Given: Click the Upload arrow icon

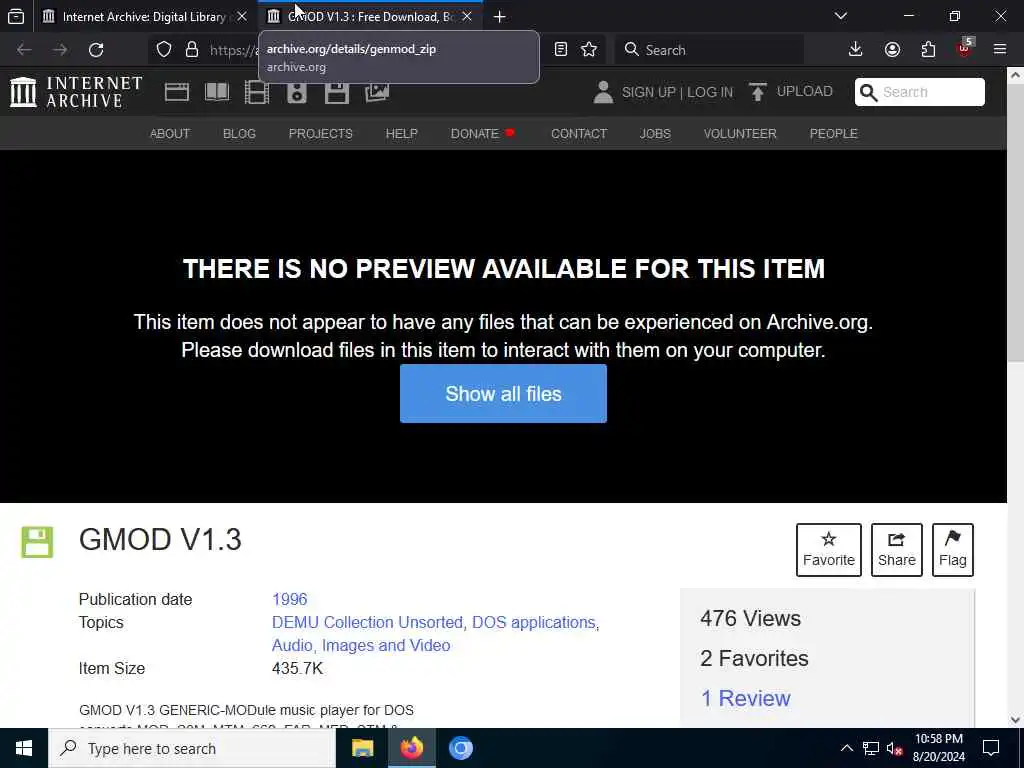Looking at the screenshot, I should click(758, 92).
